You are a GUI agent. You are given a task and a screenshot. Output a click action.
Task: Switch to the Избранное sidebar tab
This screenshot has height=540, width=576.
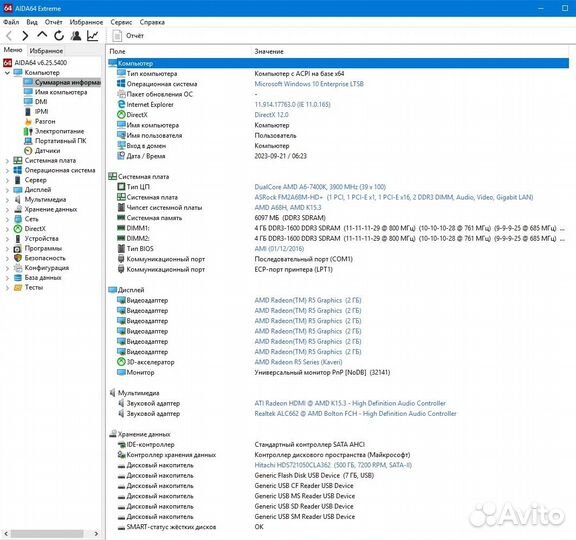click(46, 51)
